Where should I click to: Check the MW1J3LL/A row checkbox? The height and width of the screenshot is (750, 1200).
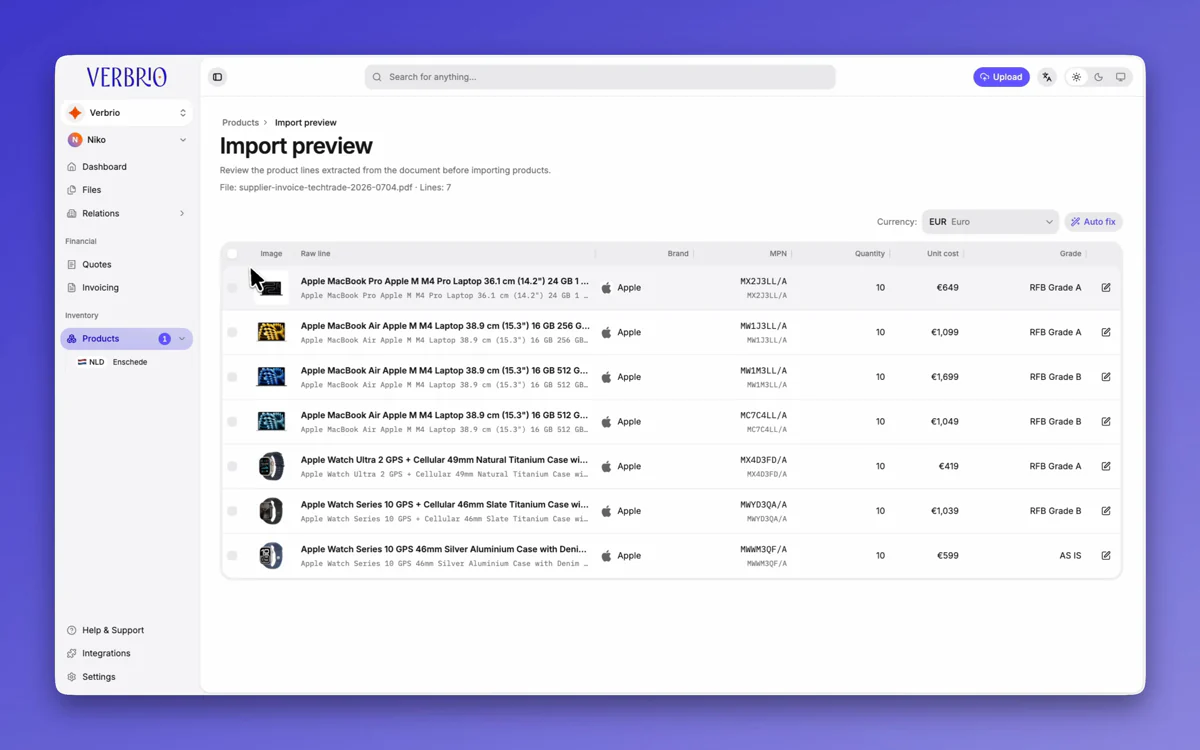click(x=232, y=332)
